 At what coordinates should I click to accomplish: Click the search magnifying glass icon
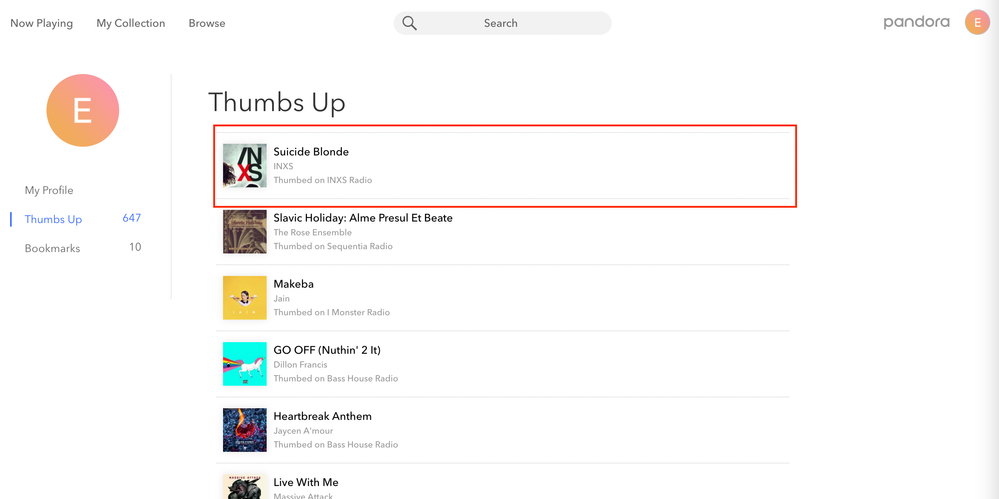(x=410, y=23)
